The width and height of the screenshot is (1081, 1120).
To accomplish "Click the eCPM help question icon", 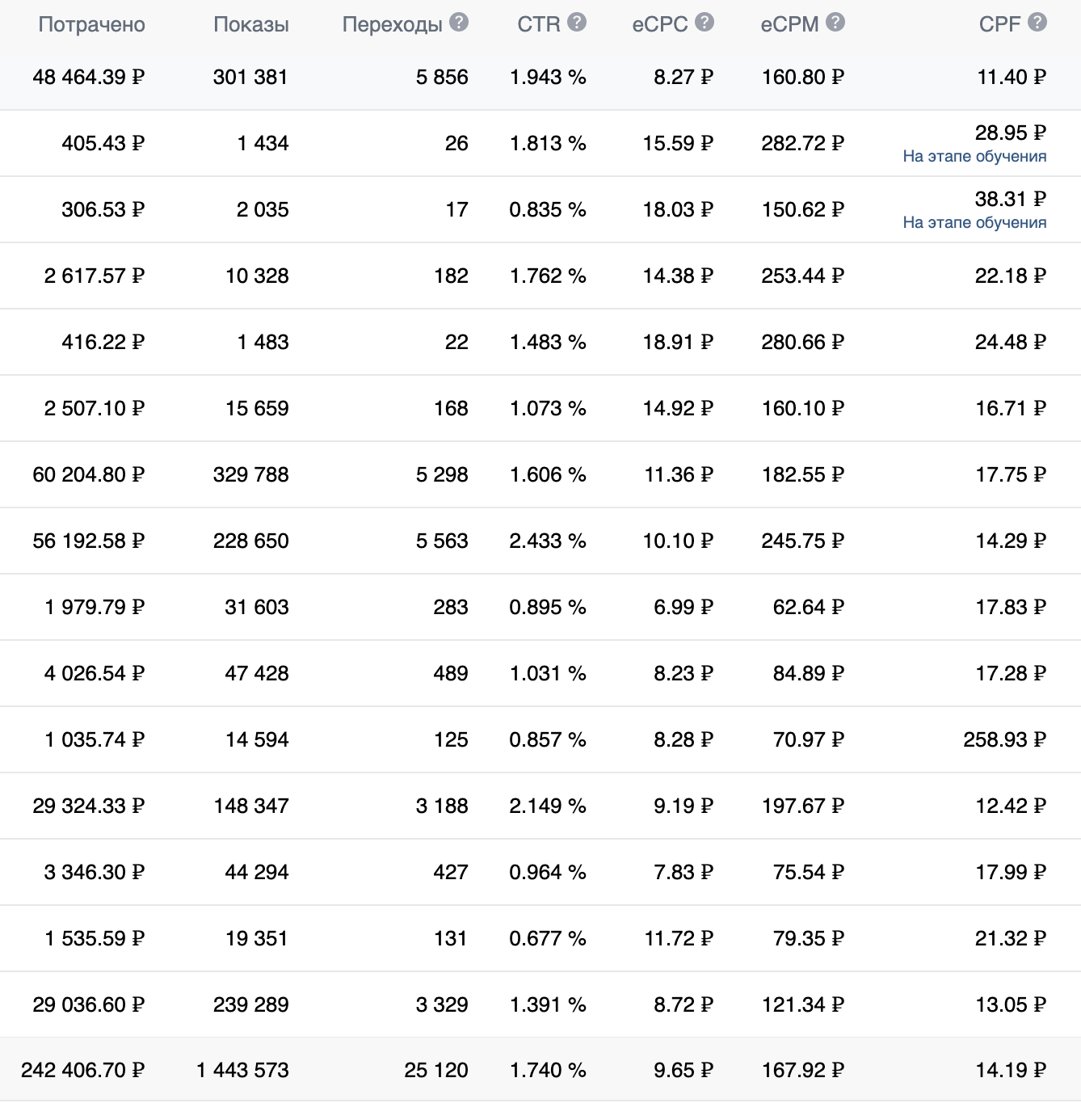I will click(835, 22).
